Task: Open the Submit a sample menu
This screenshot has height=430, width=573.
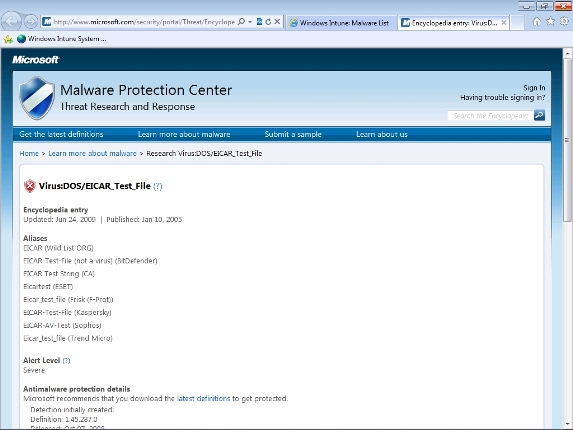Action: pos(293,134)
